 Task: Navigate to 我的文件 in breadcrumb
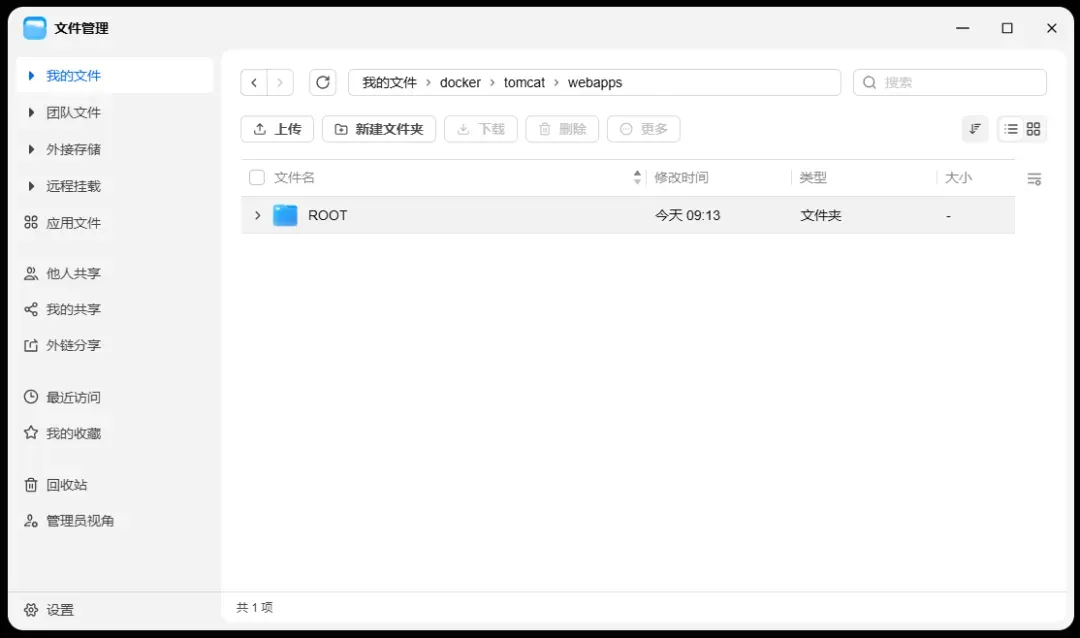coord(390,83)
